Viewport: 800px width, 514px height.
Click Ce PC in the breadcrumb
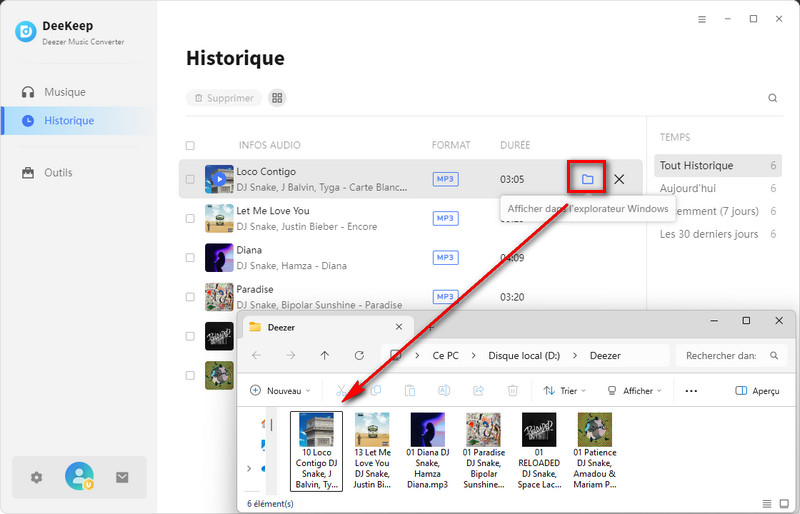coord(445,356)
